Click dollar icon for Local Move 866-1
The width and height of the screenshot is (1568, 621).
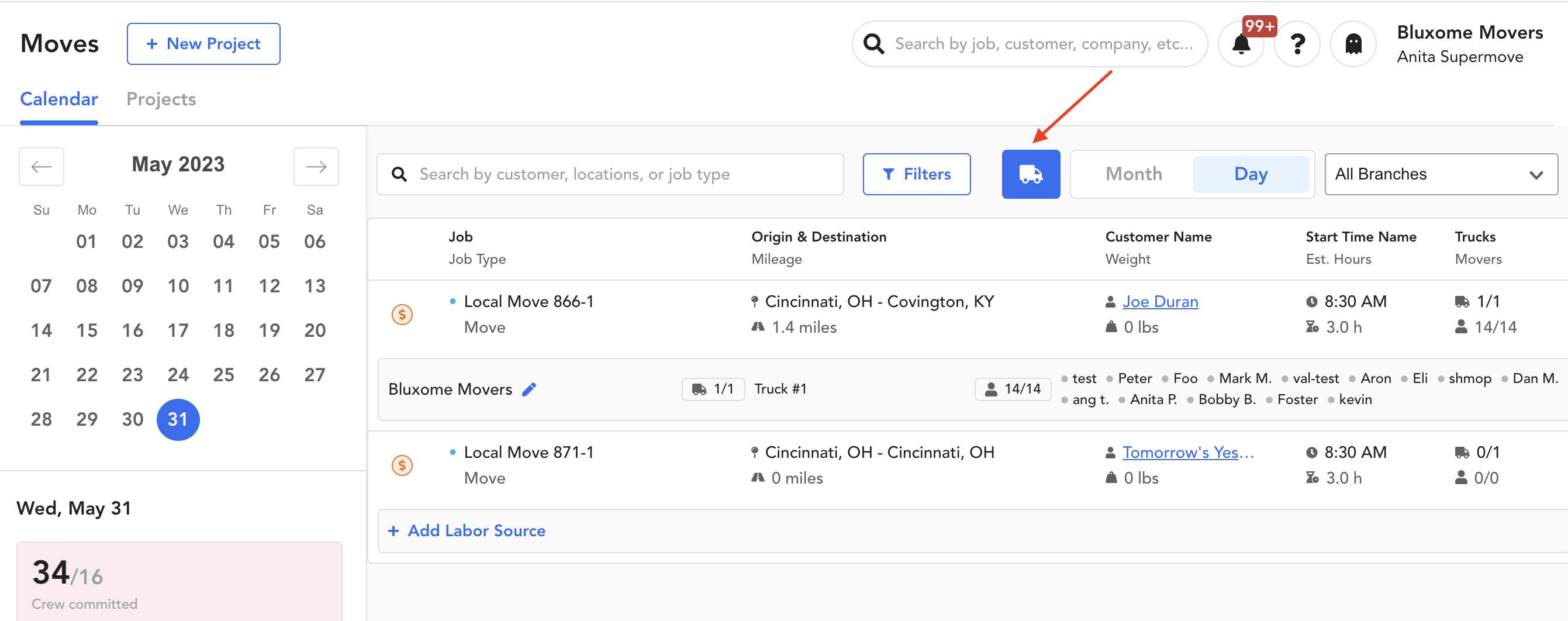pos(402,314)
